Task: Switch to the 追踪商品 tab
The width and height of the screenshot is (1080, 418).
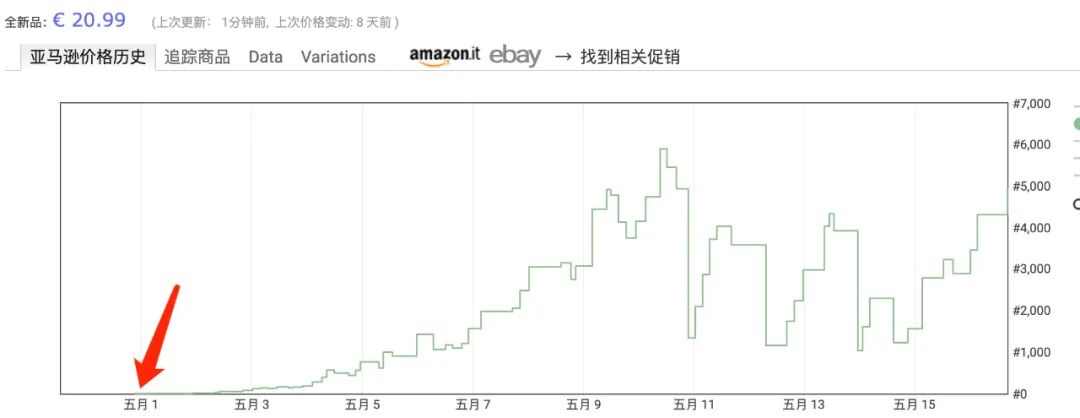Action: point(197,56)
